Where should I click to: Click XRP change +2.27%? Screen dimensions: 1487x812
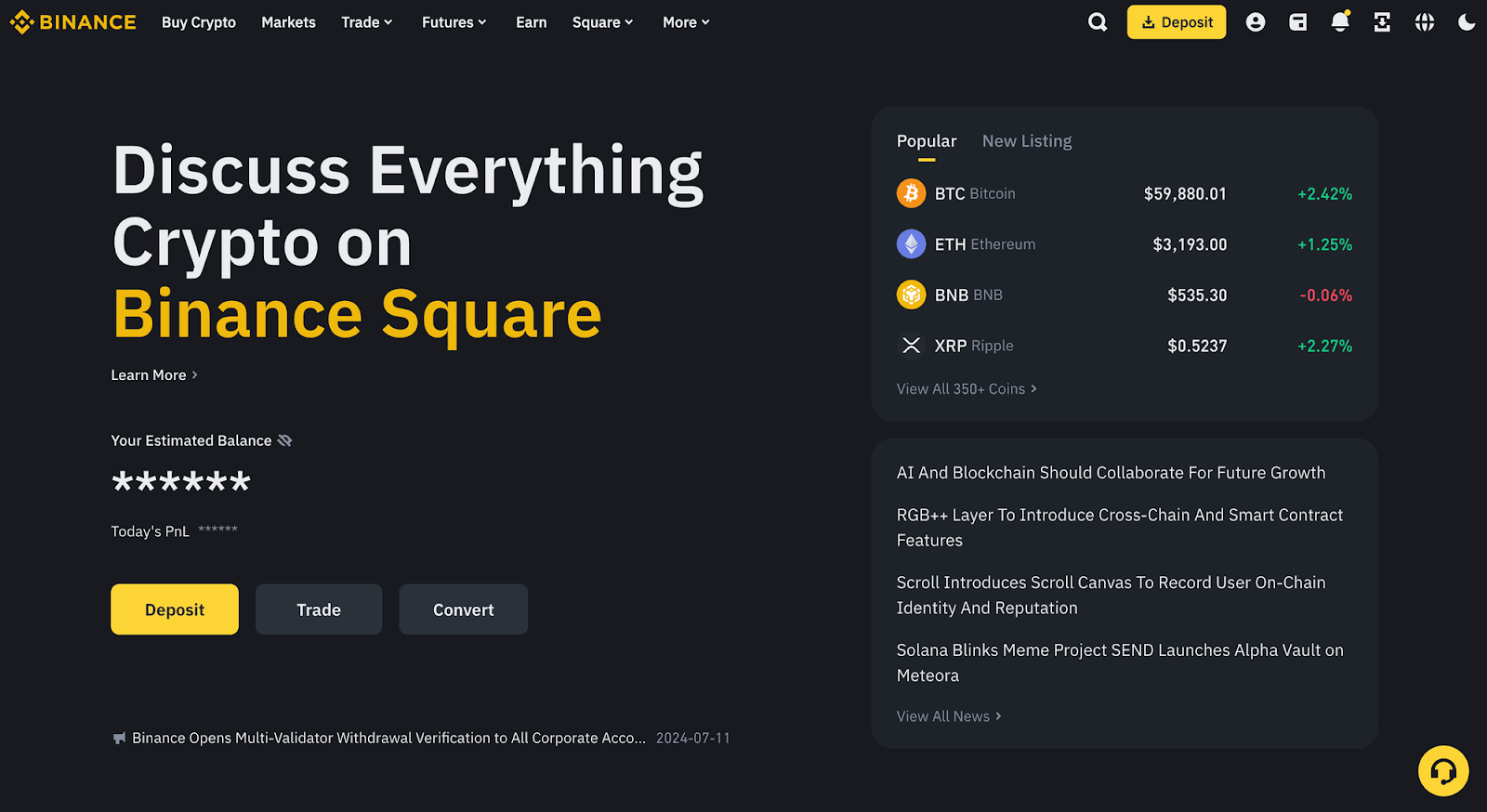coord(1324,346)
